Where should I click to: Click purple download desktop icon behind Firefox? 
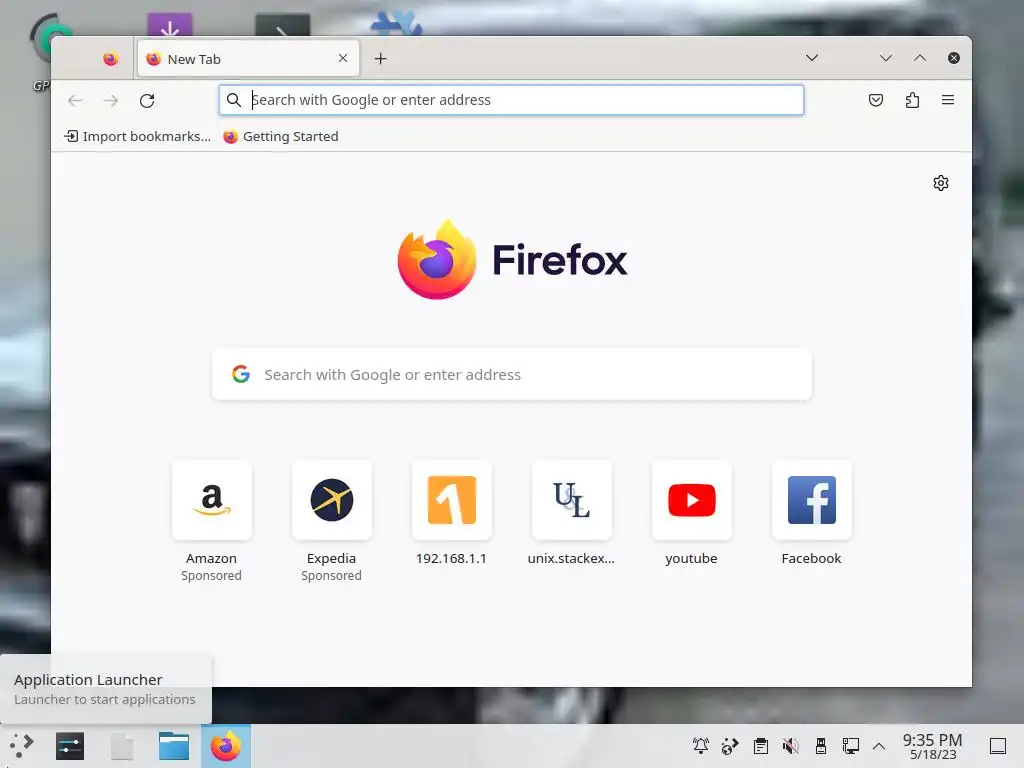(x=170, y=25)
